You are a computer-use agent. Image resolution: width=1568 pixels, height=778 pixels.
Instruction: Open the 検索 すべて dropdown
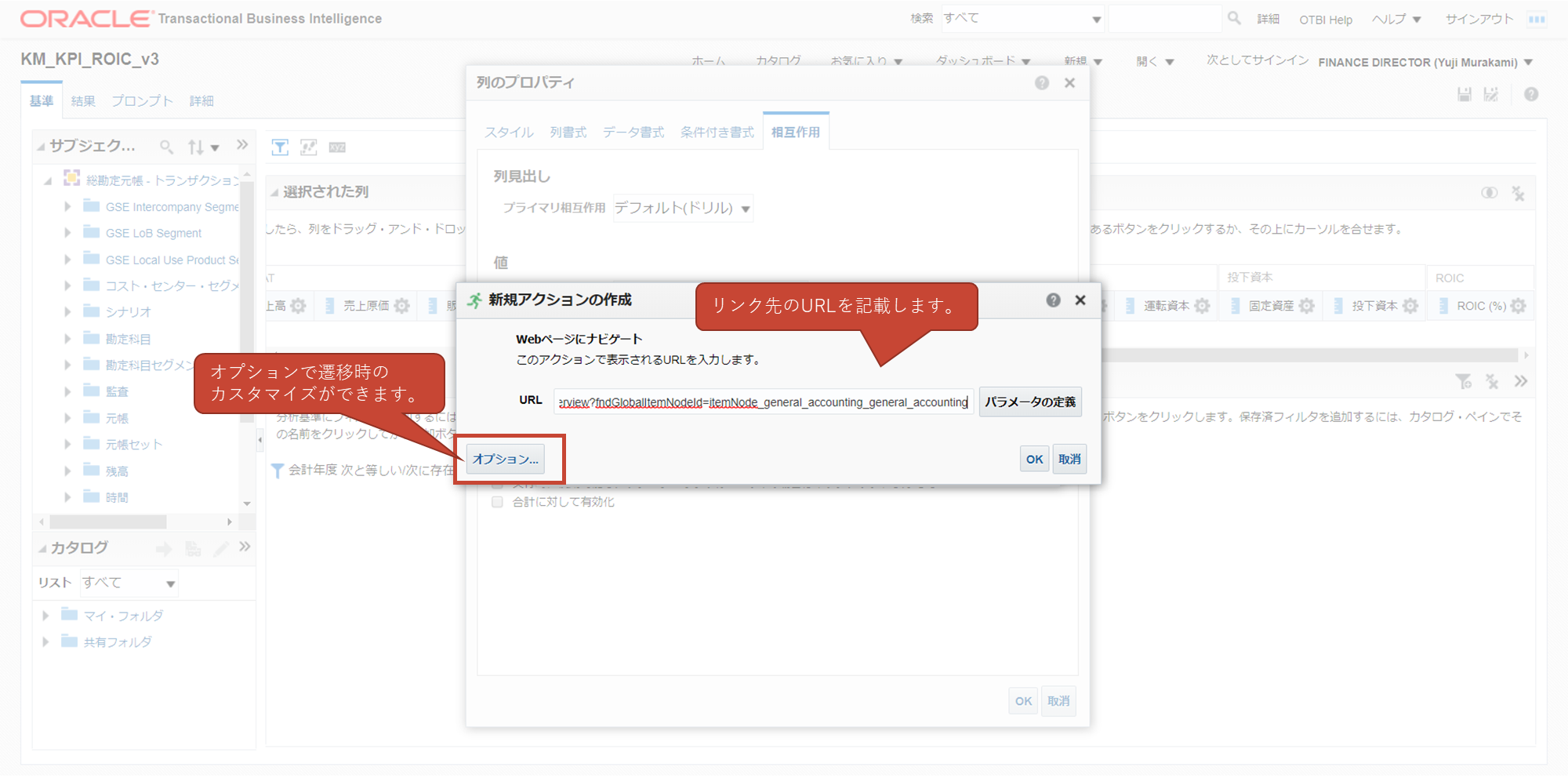(1023, 18)
